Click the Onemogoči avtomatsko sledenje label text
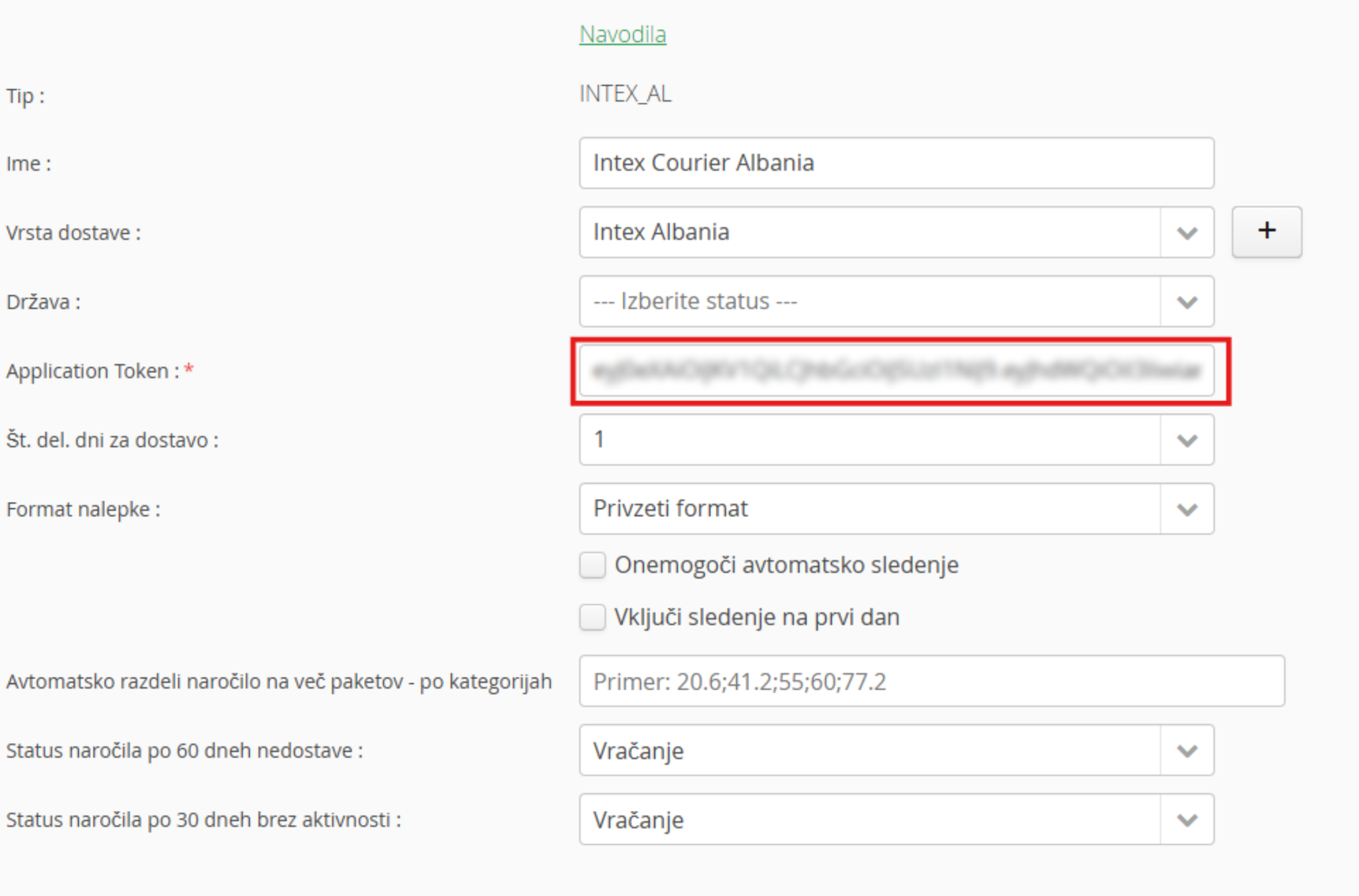This screenshot has width=1359, height=896. (787, 565)
